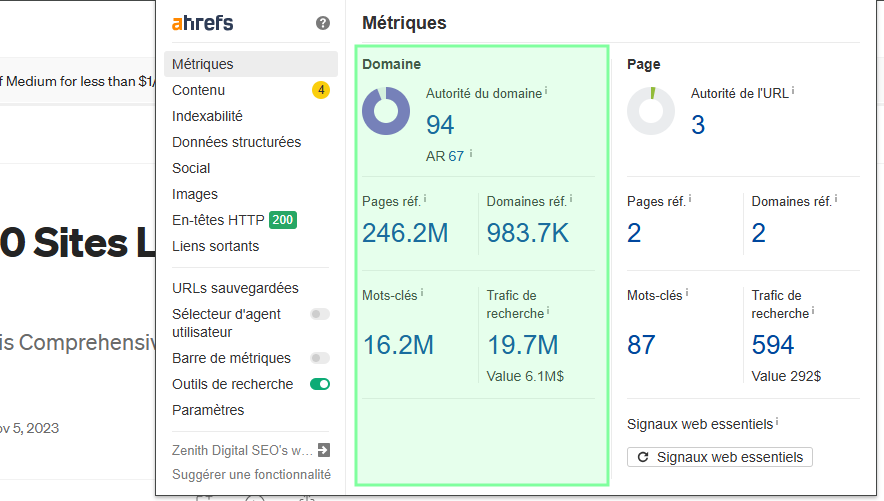Viewport: 884px width, 501px height.
Task: Select Métriques in sidebar menu
Action: coord(251,64)
